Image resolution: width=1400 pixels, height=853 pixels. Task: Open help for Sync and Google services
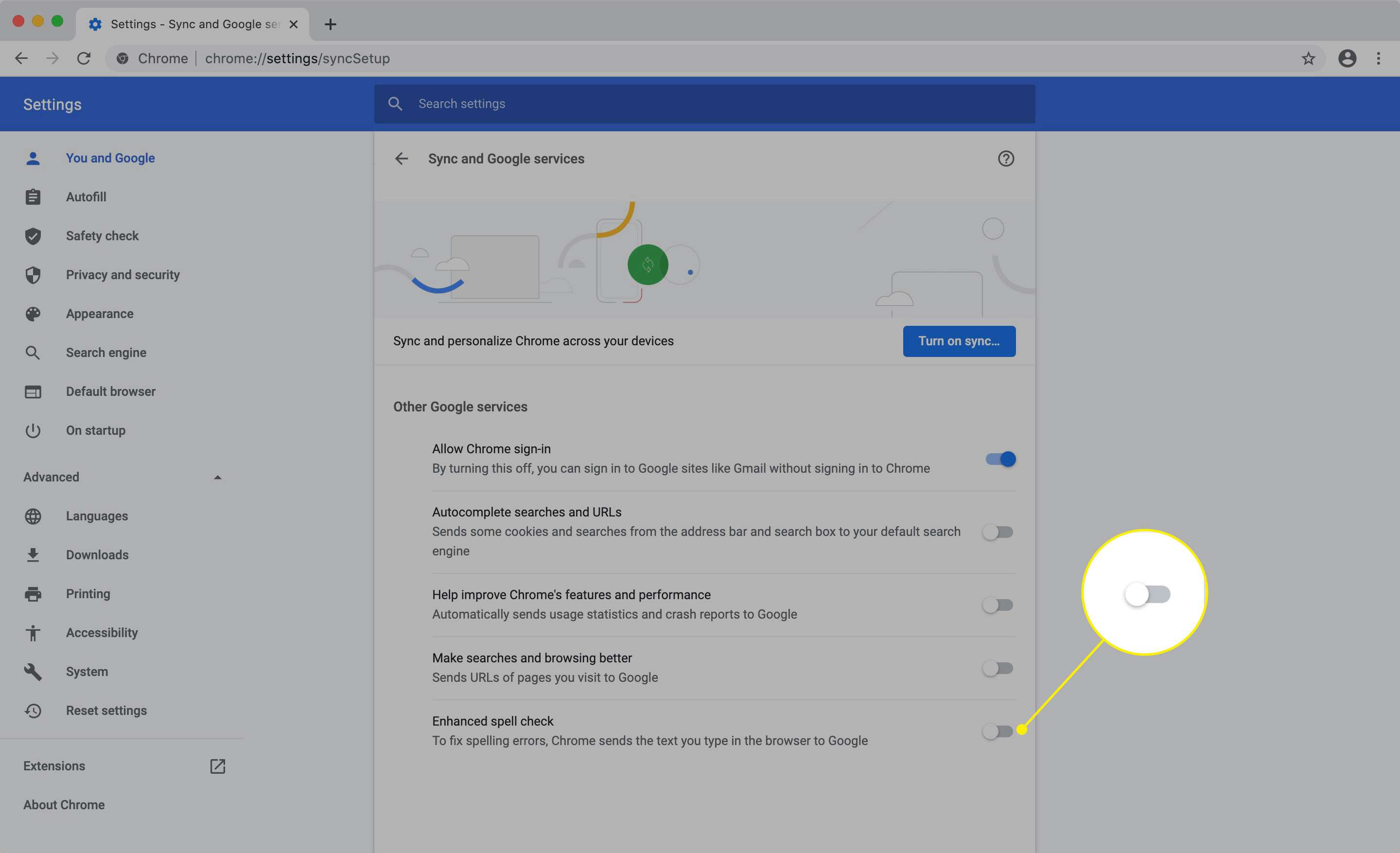click(x=1006, y=159)
